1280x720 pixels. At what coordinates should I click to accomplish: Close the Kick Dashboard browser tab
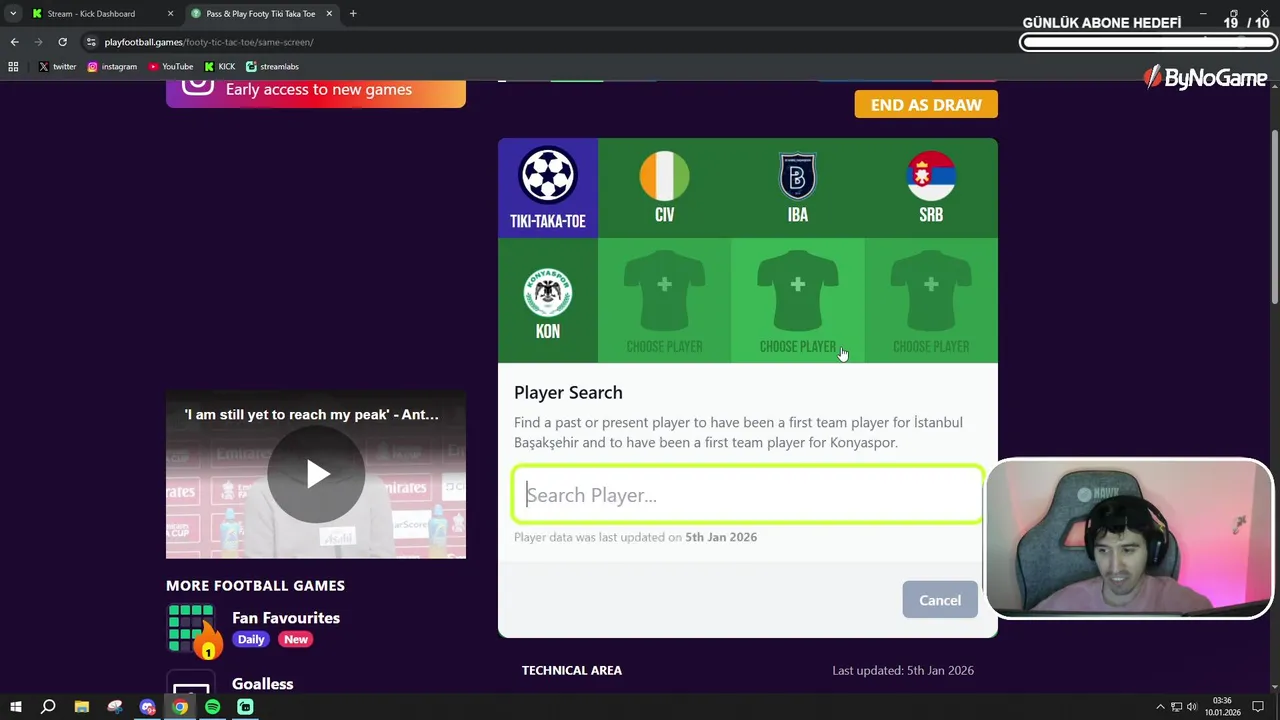pyautogui.click(x=170, y=14)
